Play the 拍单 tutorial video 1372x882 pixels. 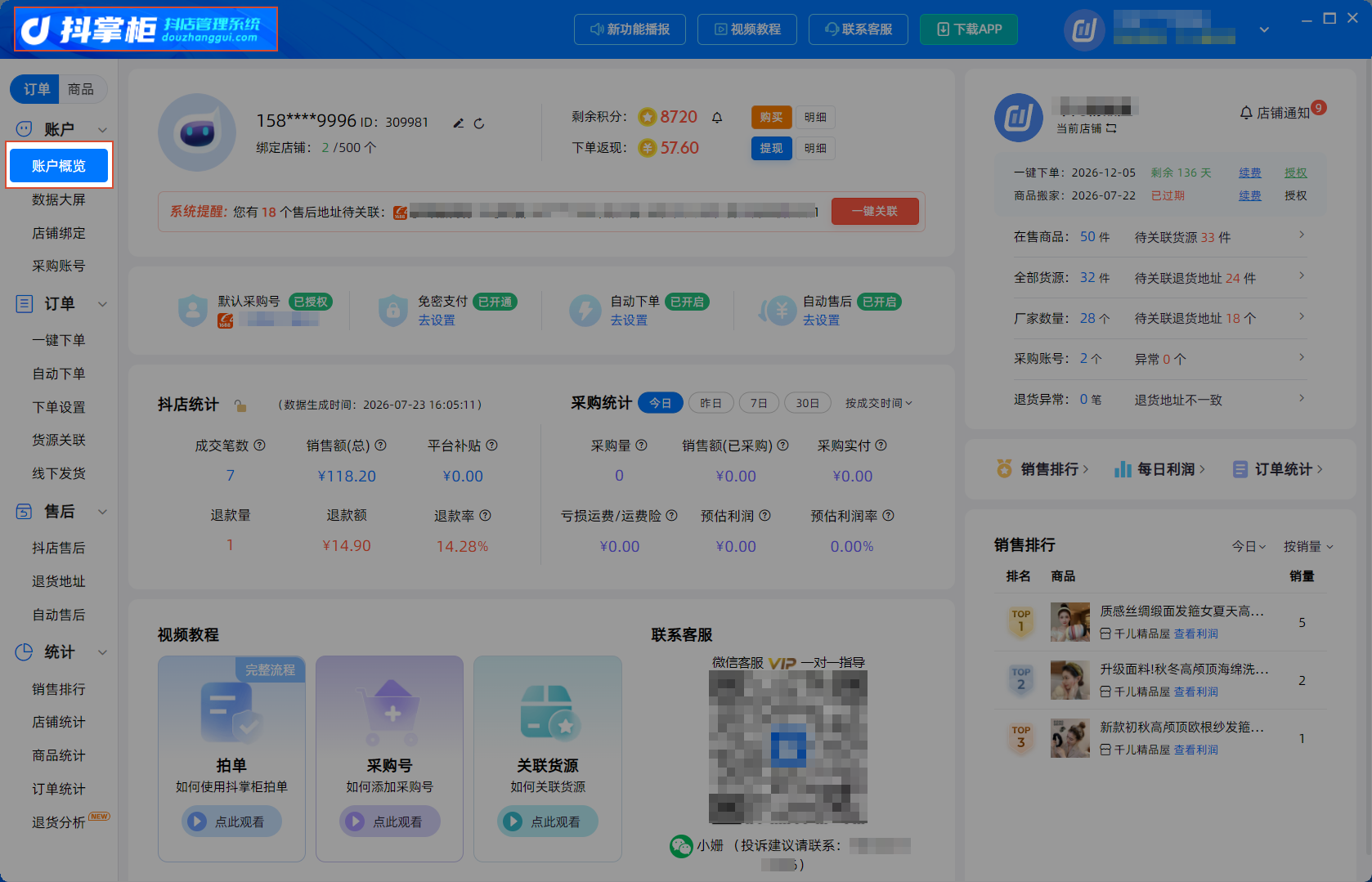pyautogui.click(x=231, y=822)
